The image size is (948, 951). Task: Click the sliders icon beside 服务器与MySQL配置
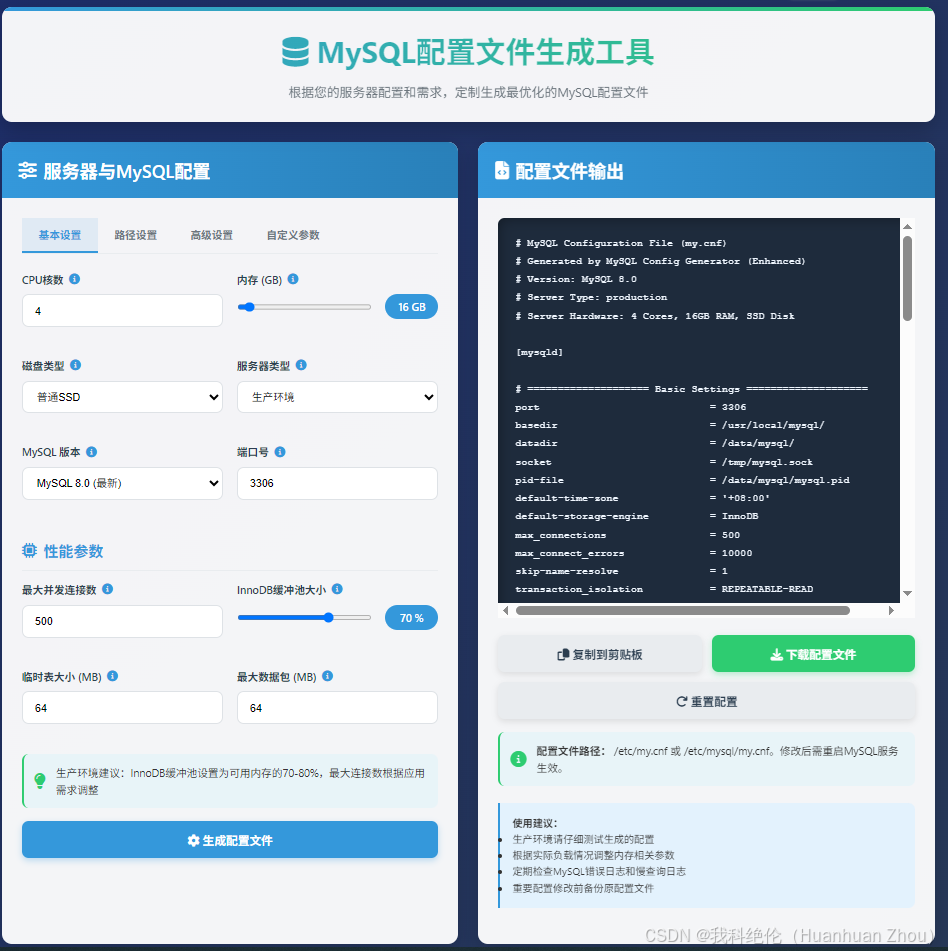28,169
